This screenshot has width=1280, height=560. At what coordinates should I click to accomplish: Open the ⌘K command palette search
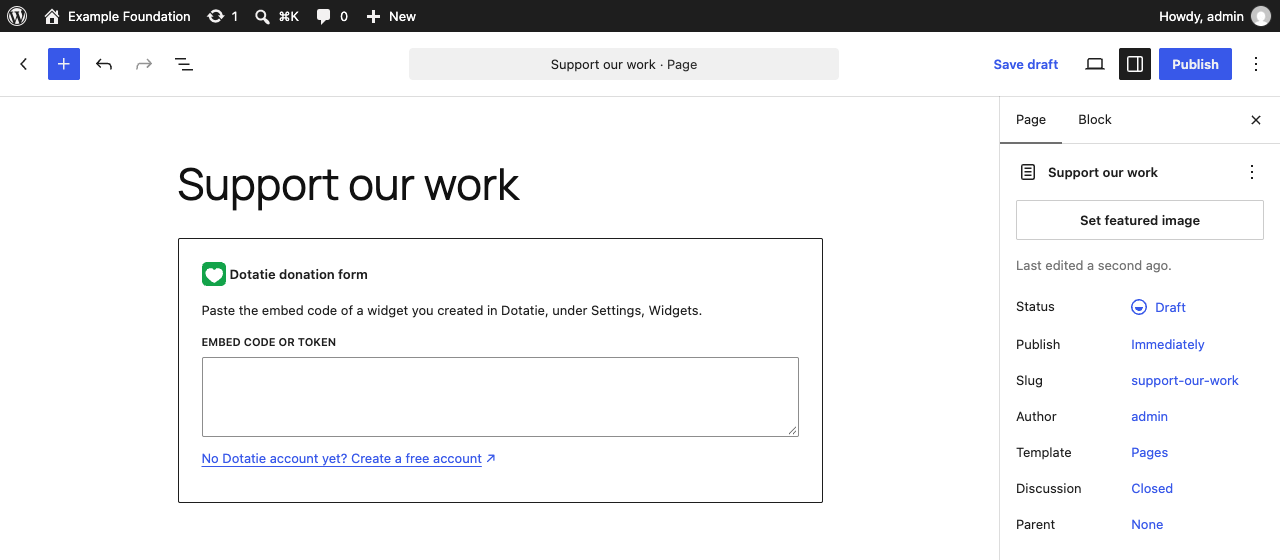click(277, 16)
